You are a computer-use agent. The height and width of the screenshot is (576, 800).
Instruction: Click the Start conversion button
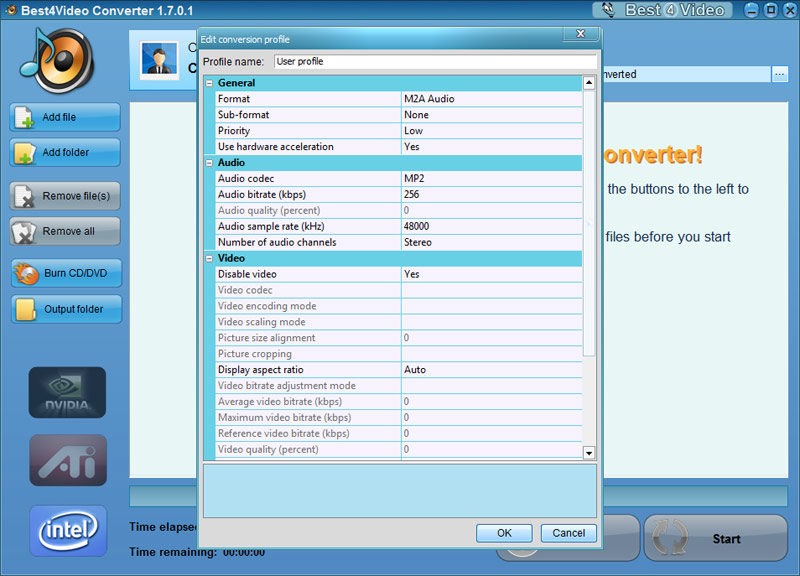pyautogui.click(x=716, y=538)
